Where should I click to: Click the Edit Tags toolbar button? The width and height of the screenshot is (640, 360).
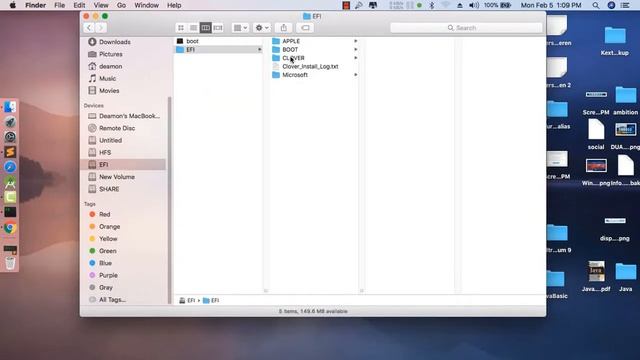click(x=305, y=28)
